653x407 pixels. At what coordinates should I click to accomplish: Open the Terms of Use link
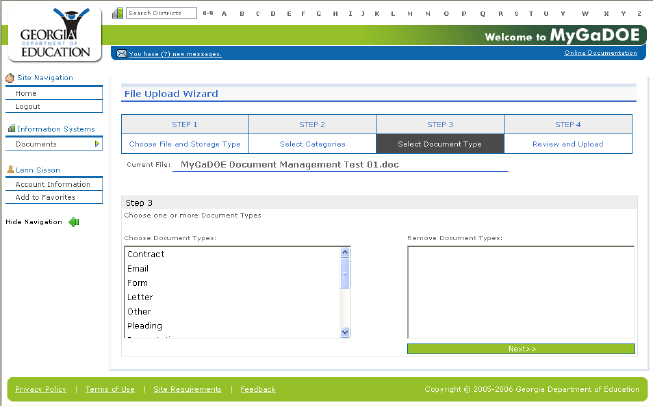click(x=110, y=389)
